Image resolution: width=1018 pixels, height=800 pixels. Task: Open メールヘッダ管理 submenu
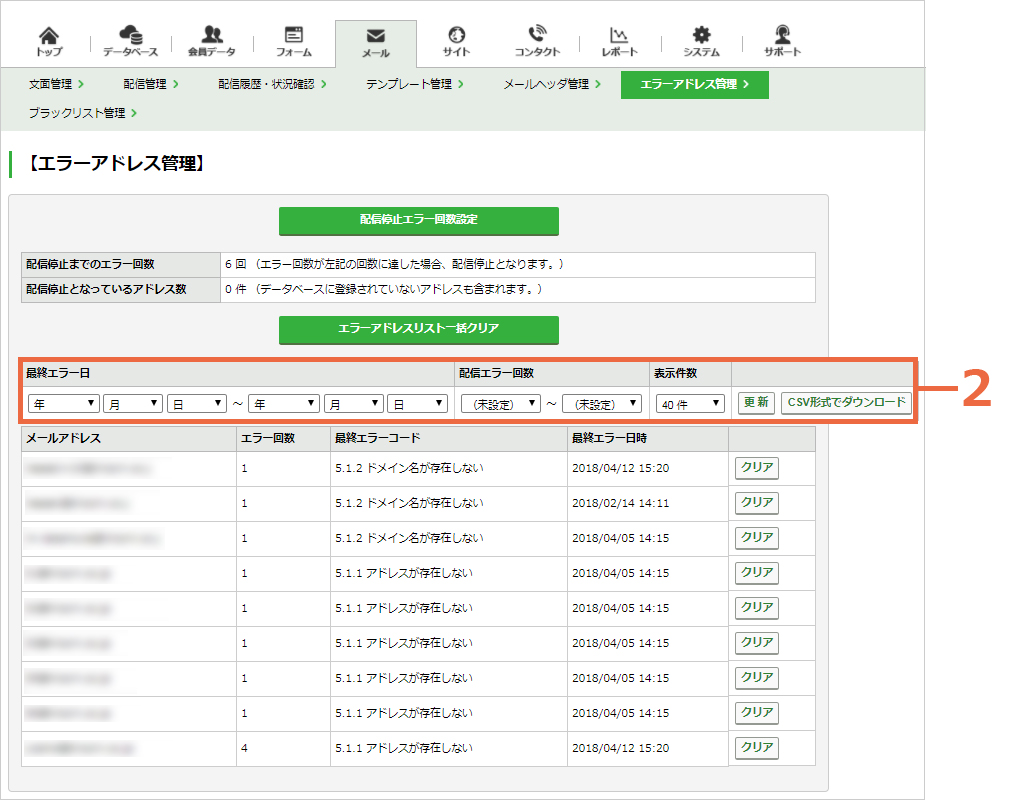coord(552,84)
